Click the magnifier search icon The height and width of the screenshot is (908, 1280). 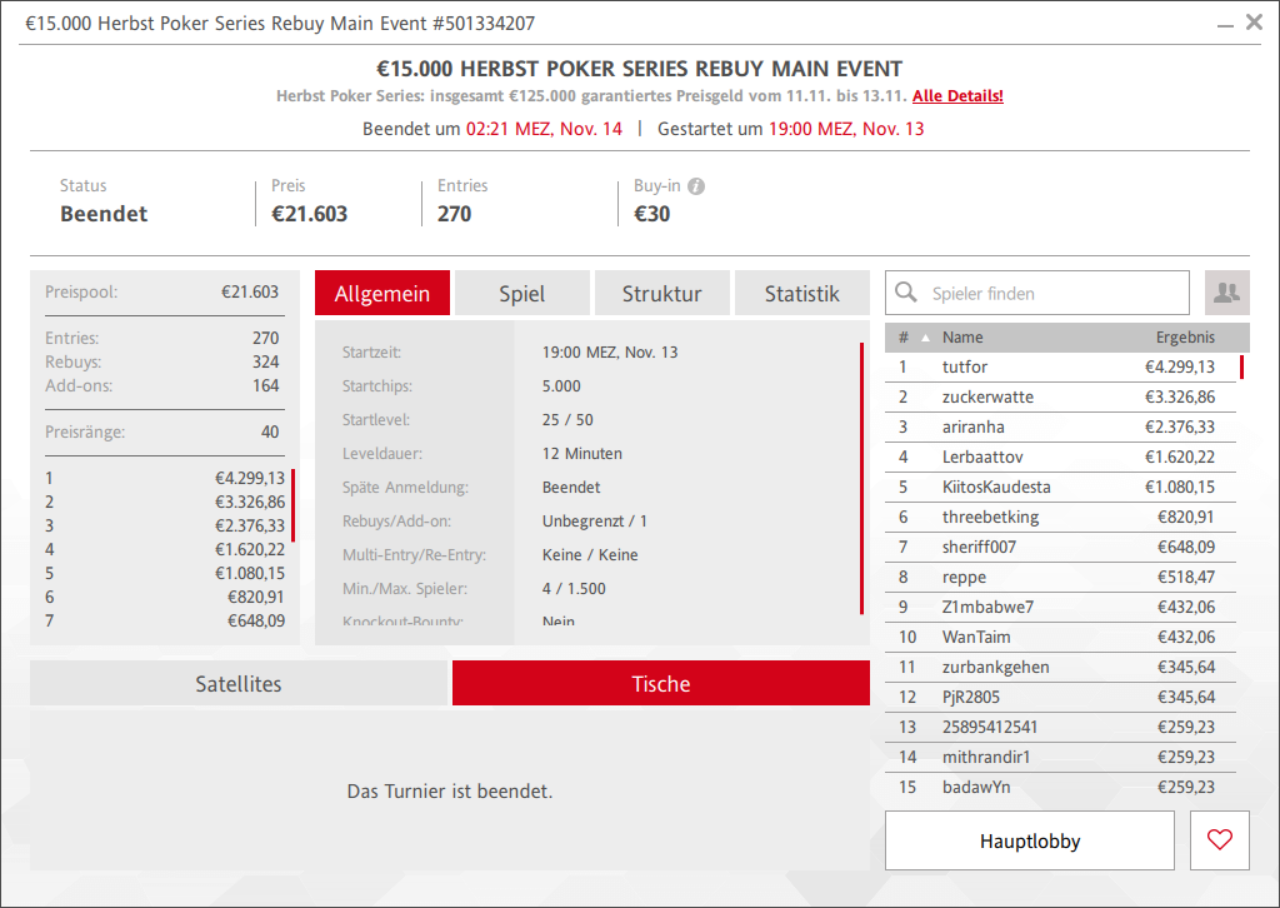pos(906,293)
